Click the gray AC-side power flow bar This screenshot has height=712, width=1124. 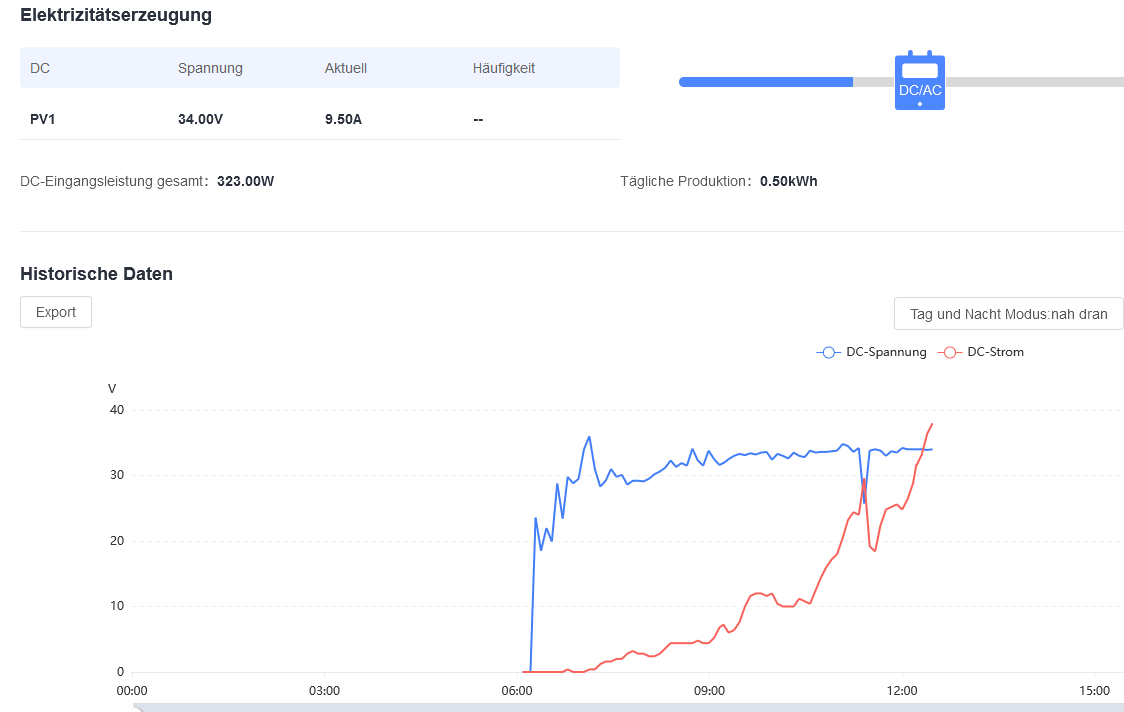tap(1034, 82)
